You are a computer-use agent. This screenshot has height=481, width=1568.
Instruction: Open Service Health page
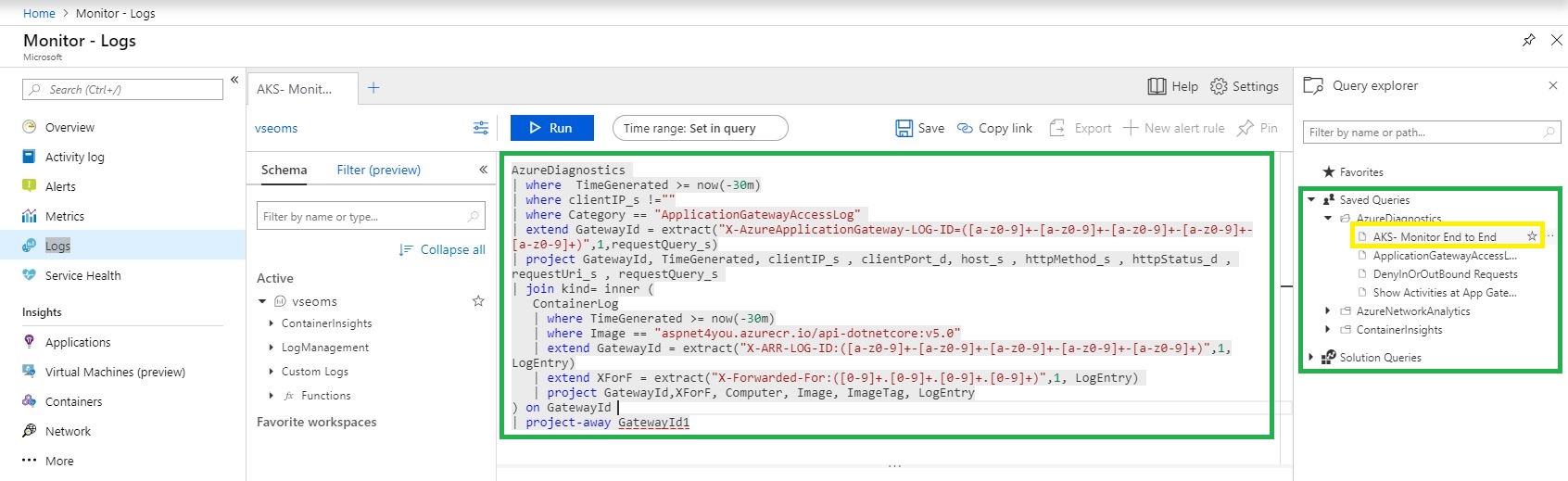tap(82, 275)
